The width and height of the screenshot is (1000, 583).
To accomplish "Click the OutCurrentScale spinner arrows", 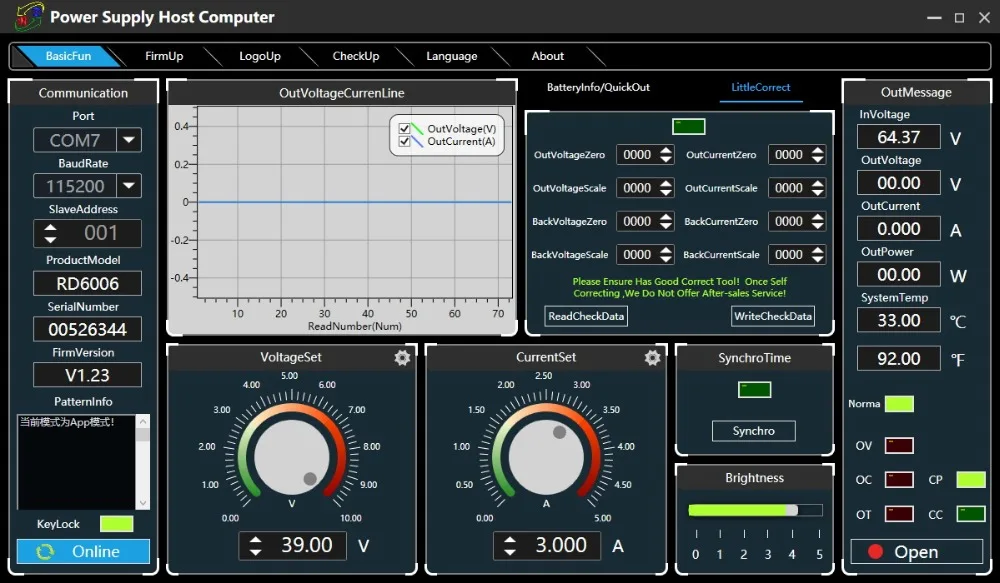I will pos(818,188).
